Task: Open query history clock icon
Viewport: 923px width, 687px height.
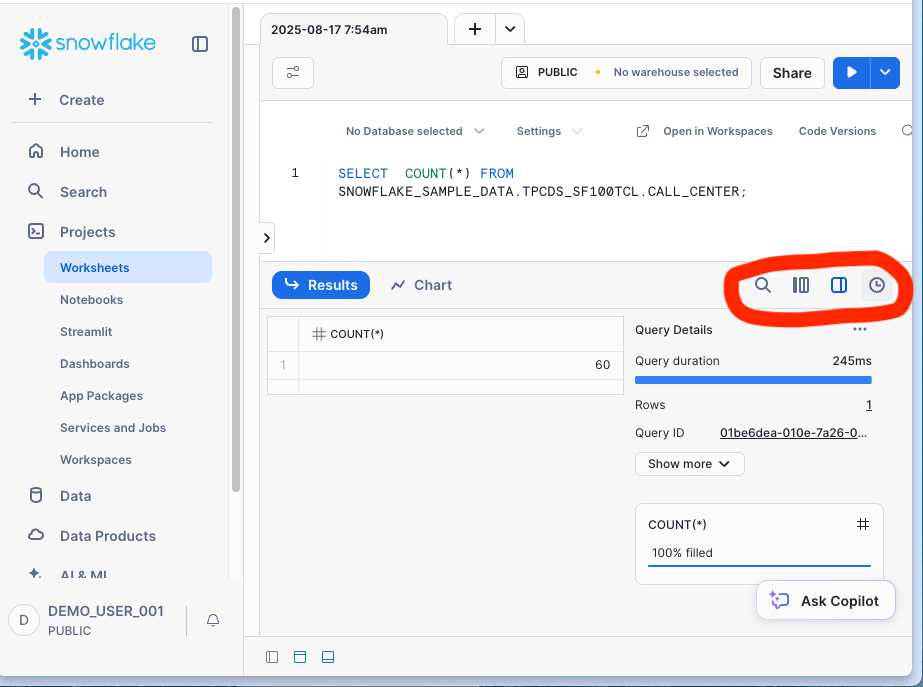Action: click(877, 285)
